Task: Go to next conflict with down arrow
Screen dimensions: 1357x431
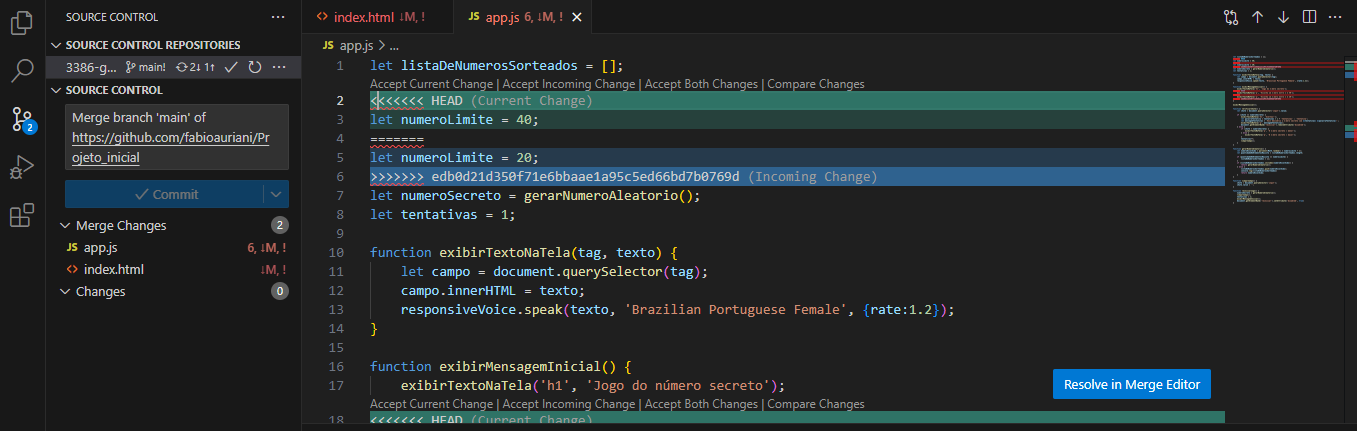Action: (1284, 17)
